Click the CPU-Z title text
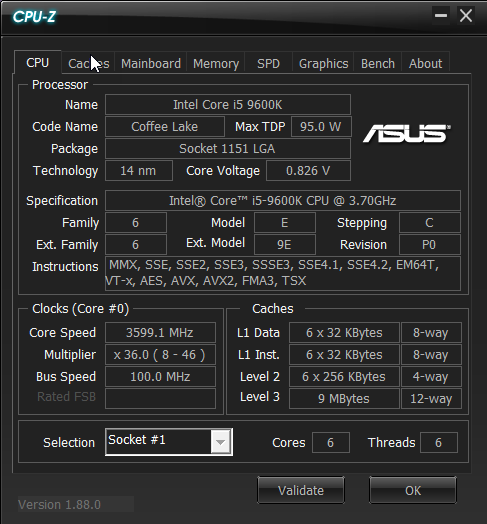The height and width of the screenshot is (524, 487). click(x=34, y=16)
